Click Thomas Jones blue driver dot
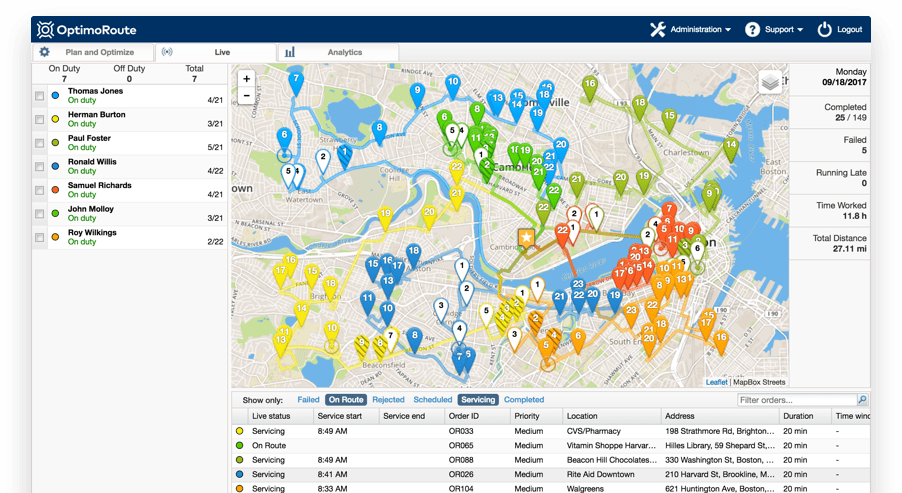Viewport: 902px width, 493px height. click(x=55, y=95)
